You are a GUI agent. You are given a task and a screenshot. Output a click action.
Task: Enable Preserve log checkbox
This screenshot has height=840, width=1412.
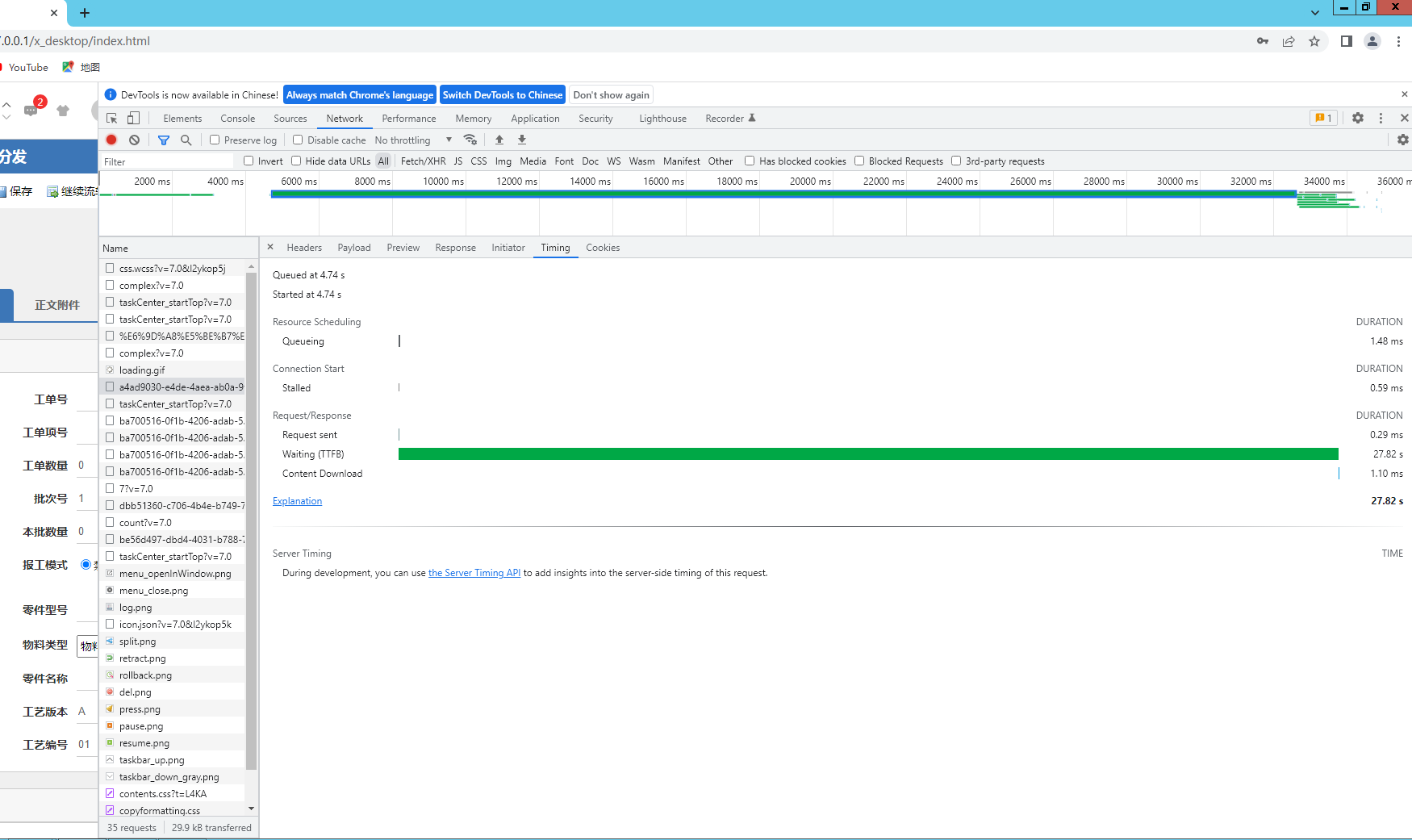coord(215,140)
